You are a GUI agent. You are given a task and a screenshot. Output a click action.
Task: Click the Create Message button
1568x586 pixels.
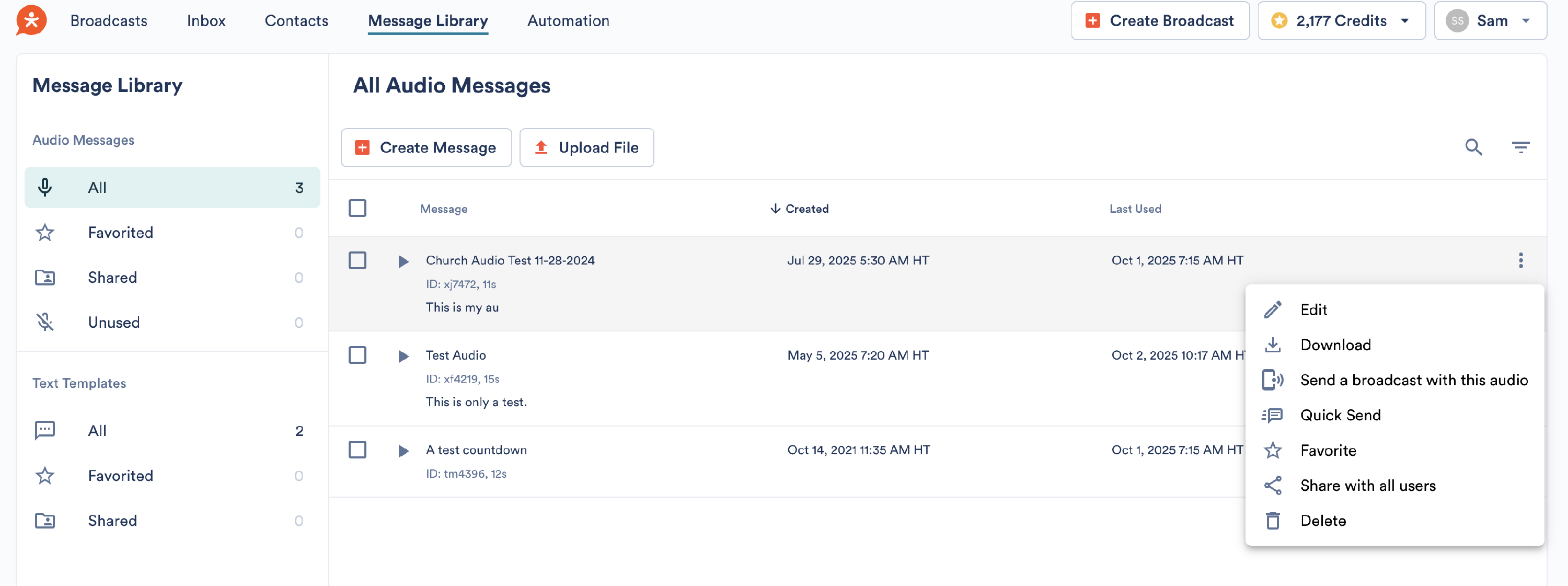click(426, 147)
